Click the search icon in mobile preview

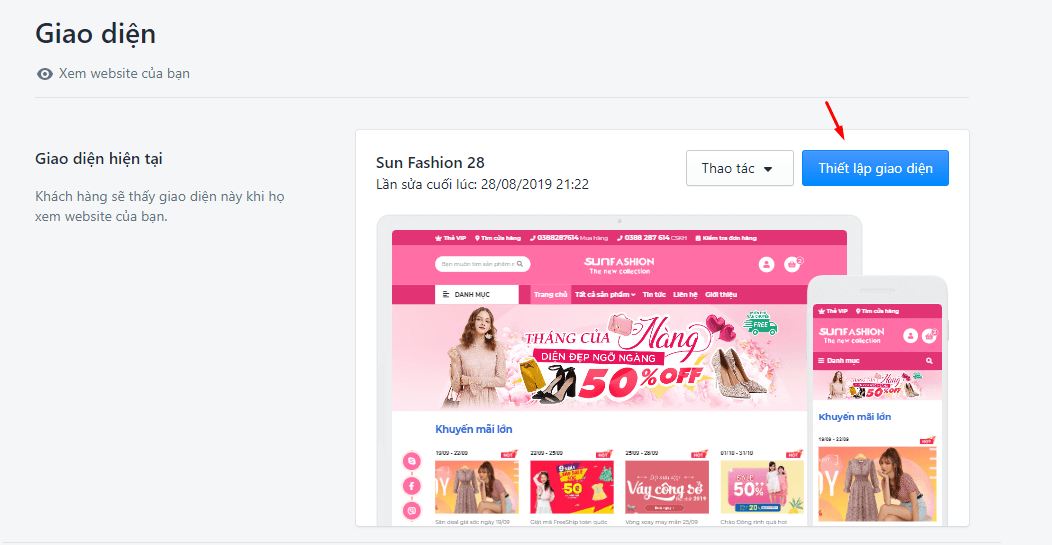929,361
